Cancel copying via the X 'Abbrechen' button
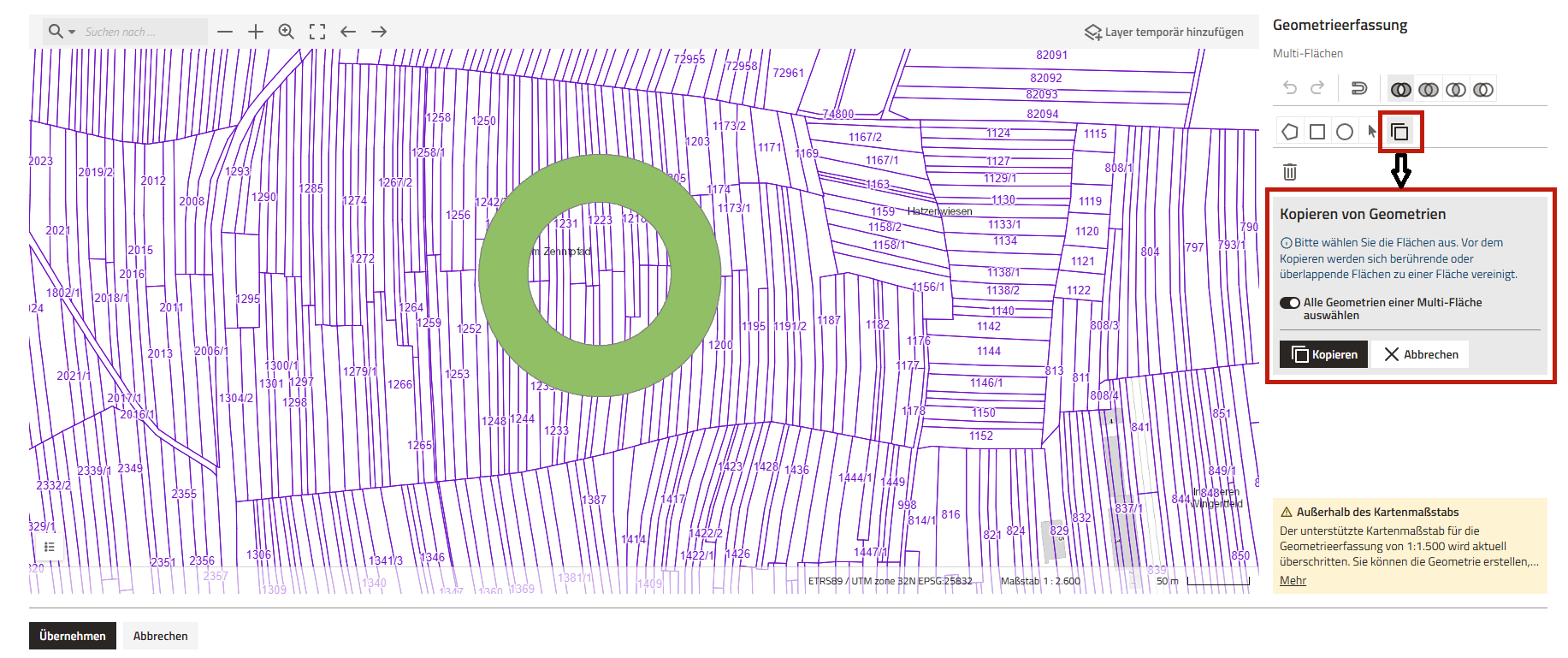The width and height of the screenshot is (1568, 658). (1421, 354)
